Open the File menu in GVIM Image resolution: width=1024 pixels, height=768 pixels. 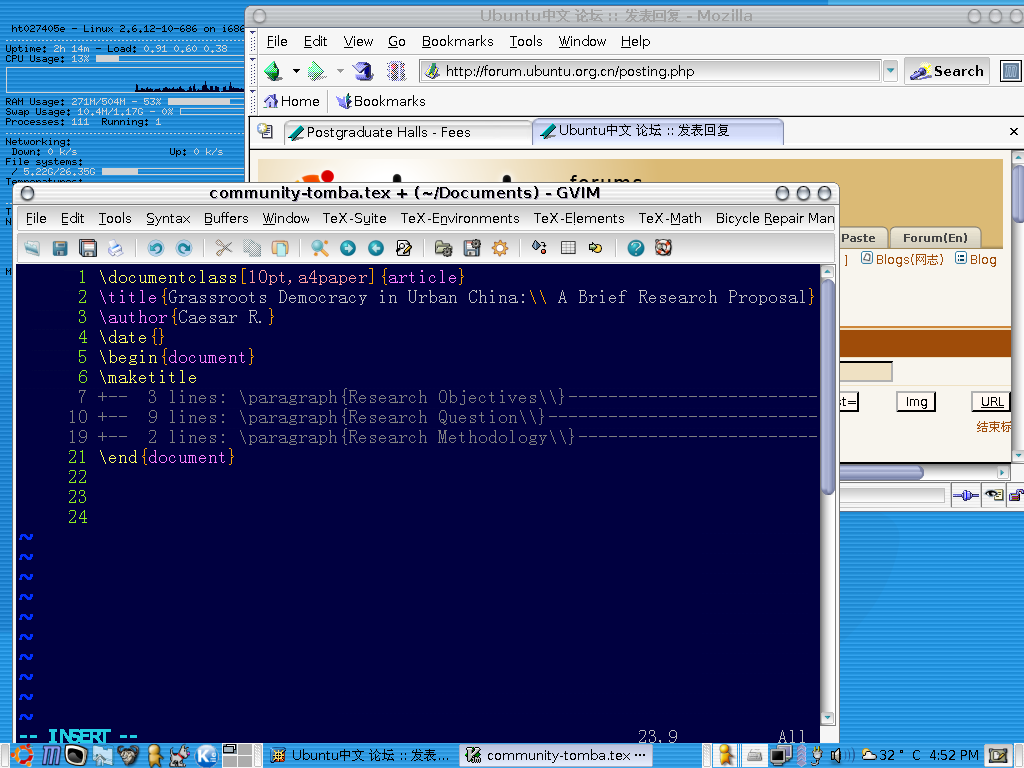pyautogui.click(x=36, y=218)
